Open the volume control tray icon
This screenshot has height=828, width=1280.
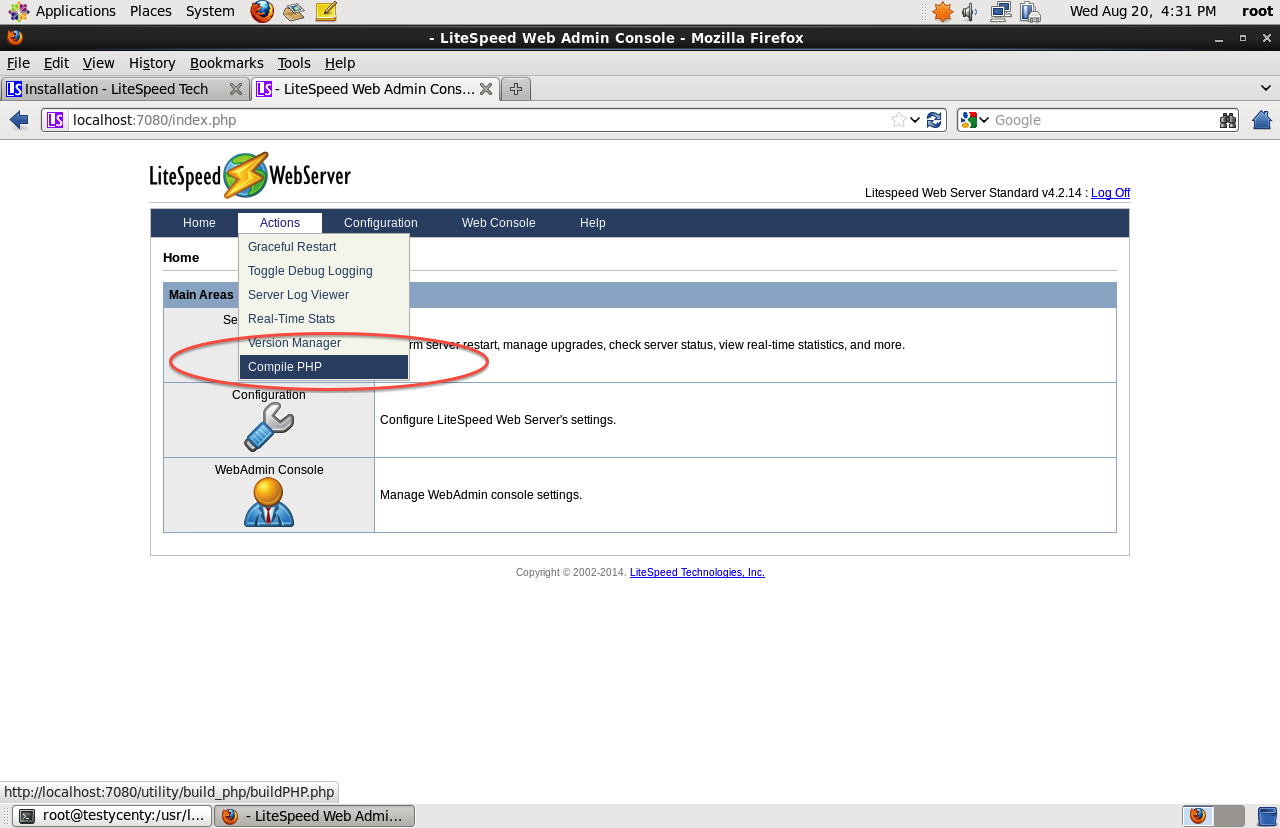pos(970,11)
